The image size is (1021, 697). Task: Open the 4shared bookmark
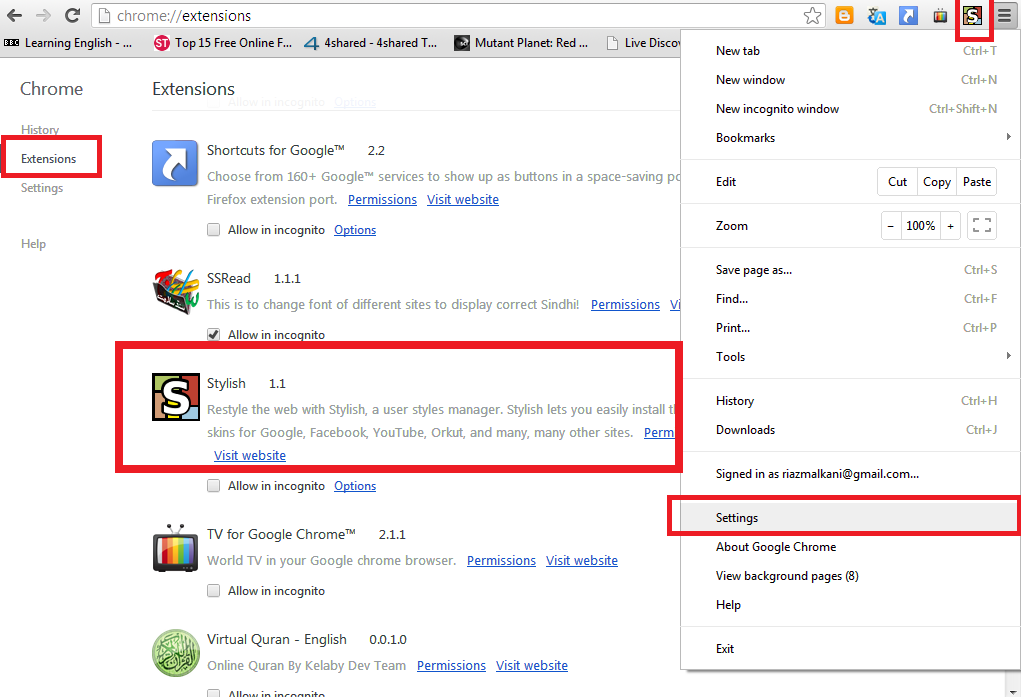pyautogui.click(x=371, y=43)
